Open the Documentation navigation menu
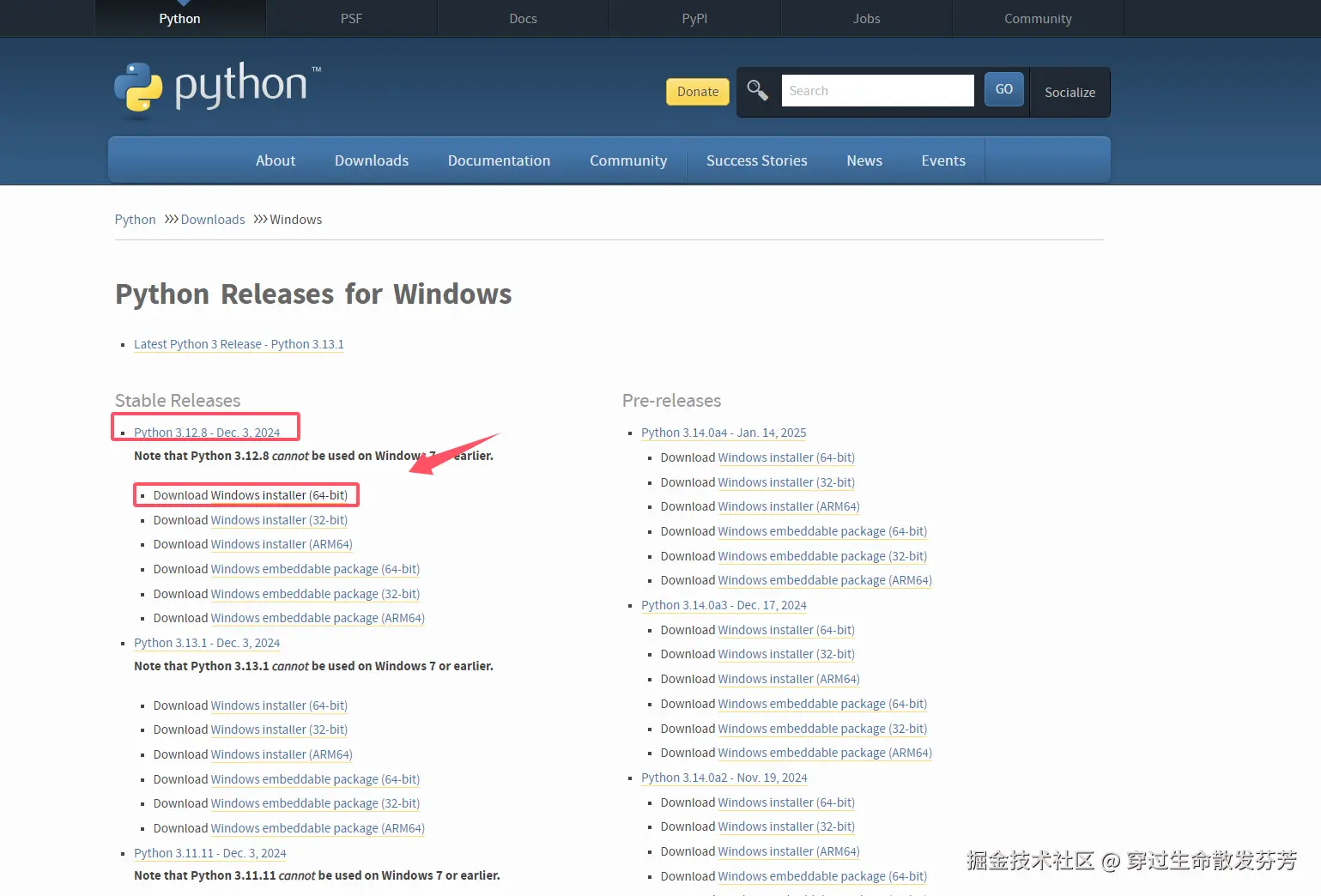 [x=499, y=160]
